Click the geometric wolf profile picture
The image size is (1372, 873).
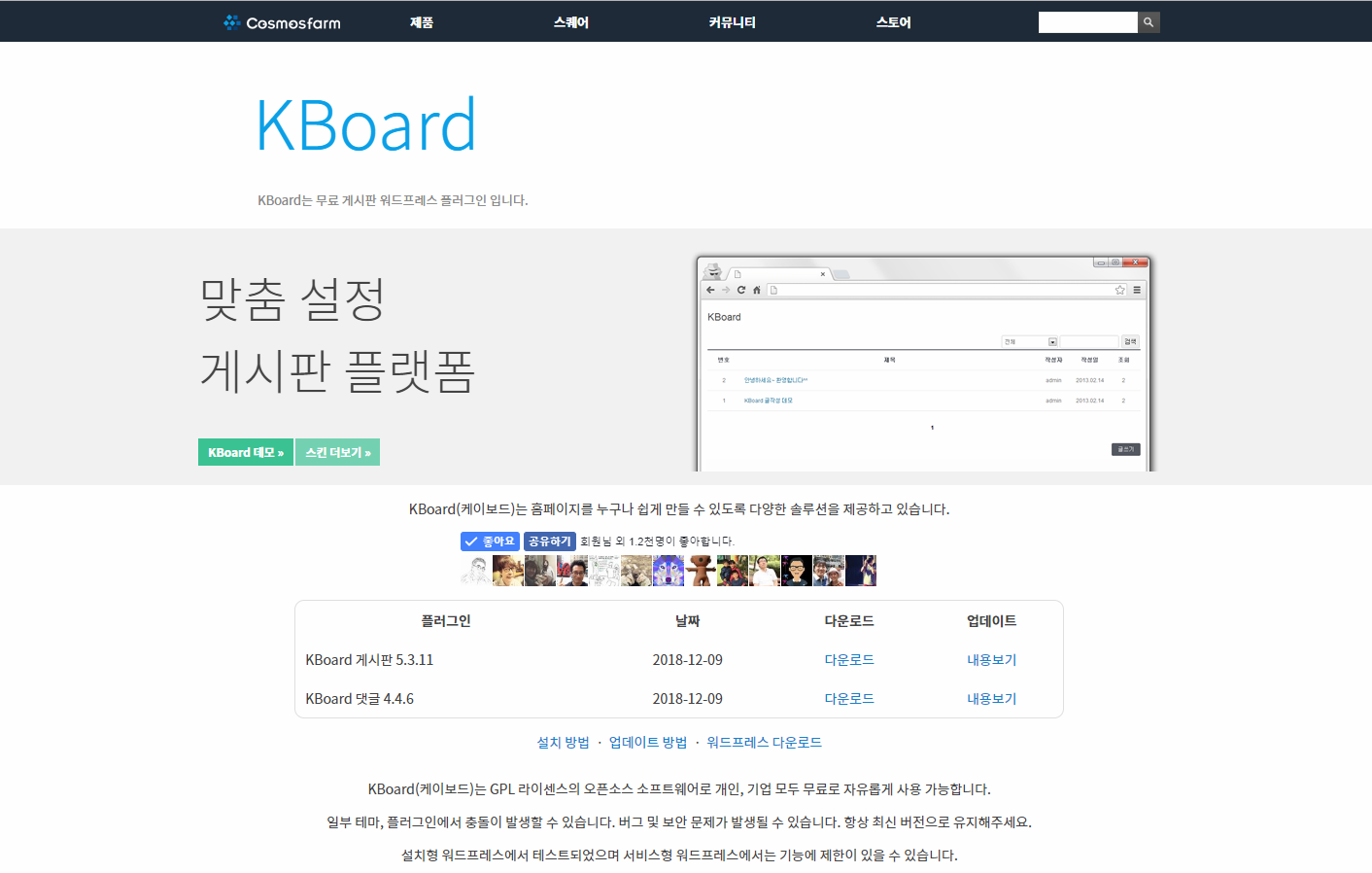coord(669,571)
